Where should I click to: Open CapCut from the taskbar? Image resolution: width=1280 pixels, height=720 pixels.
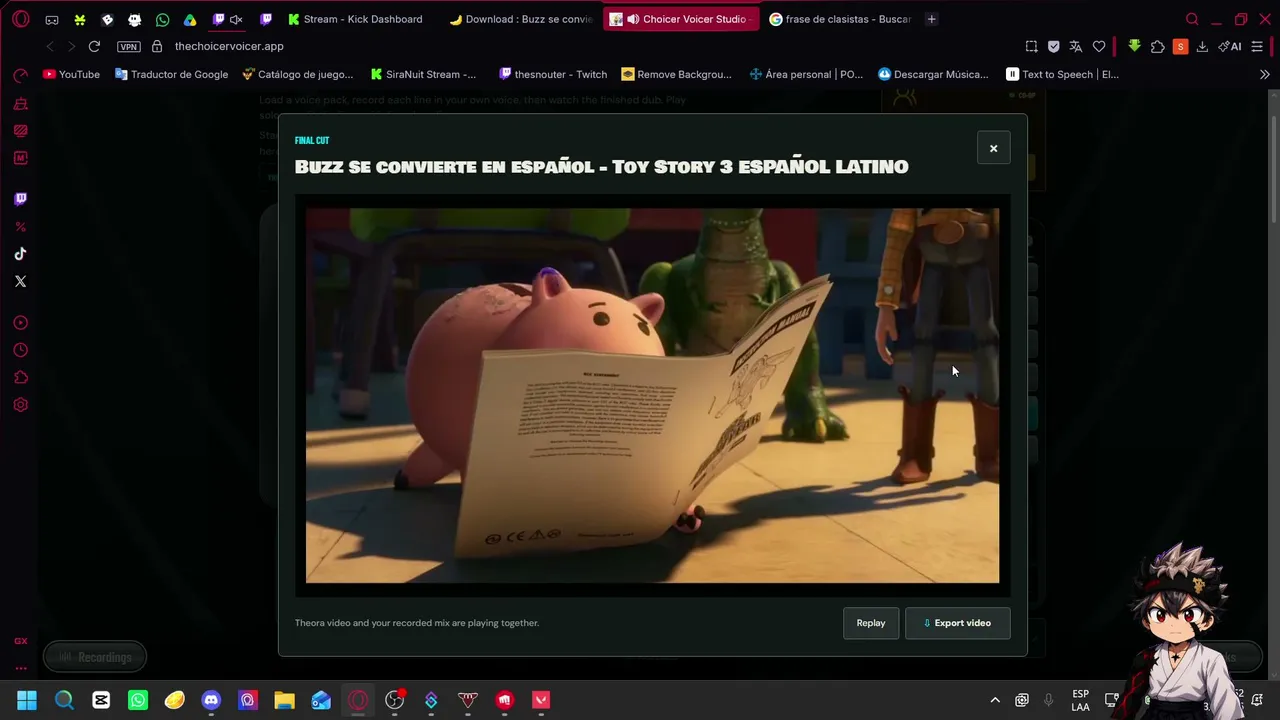click(101, 700)
